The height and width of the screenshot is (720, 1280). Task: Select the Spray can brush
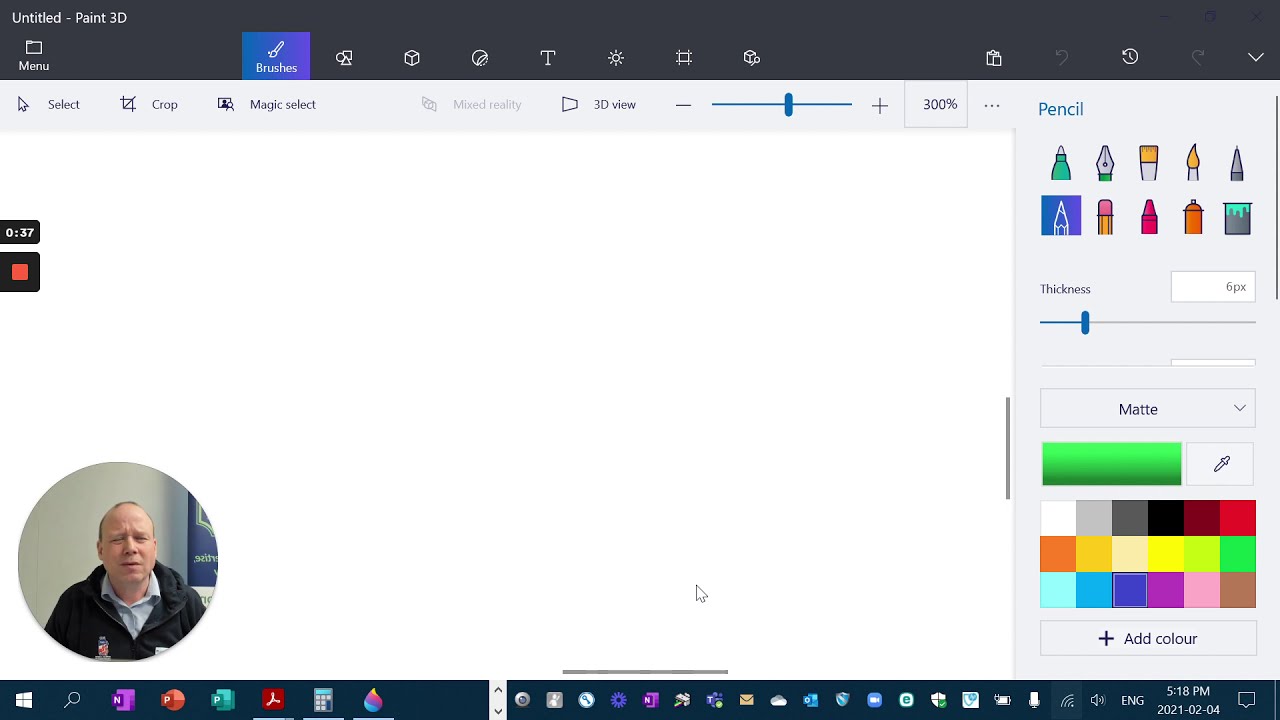(1193, 216)
